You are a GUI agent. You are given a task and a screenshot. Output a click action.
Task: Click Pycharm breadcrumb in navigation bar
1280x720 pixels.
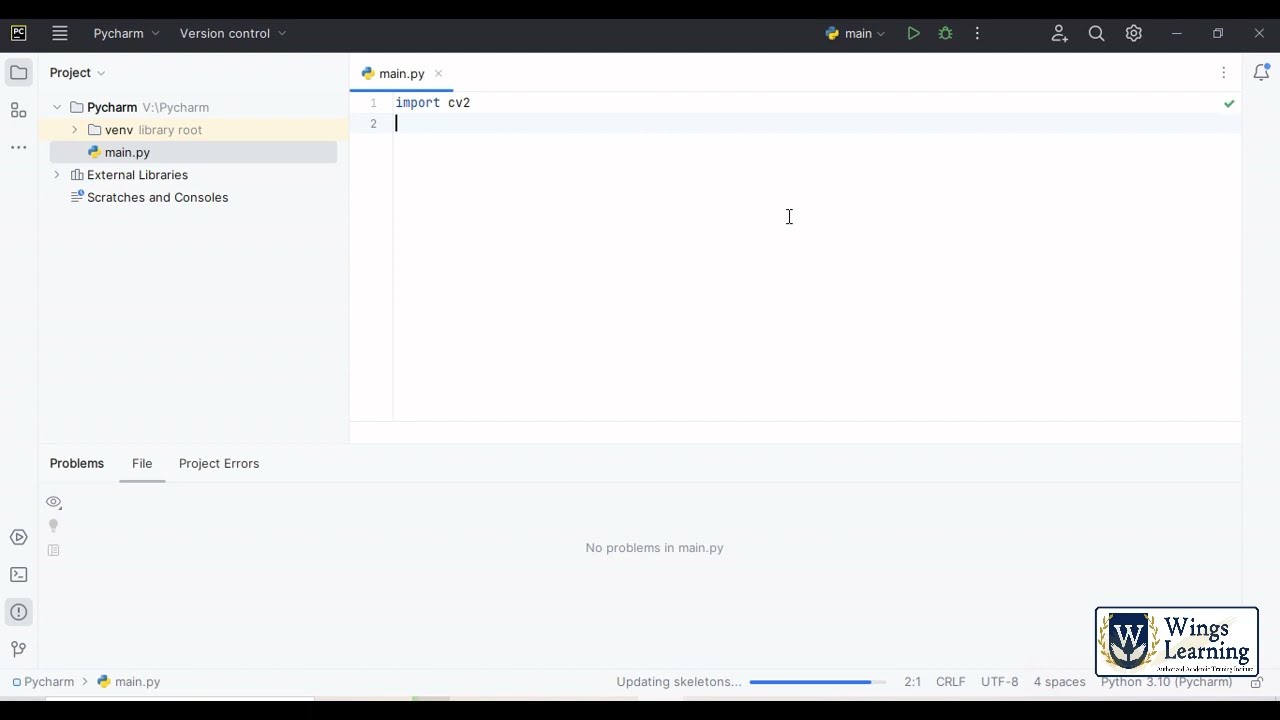[x=43, y=682]
